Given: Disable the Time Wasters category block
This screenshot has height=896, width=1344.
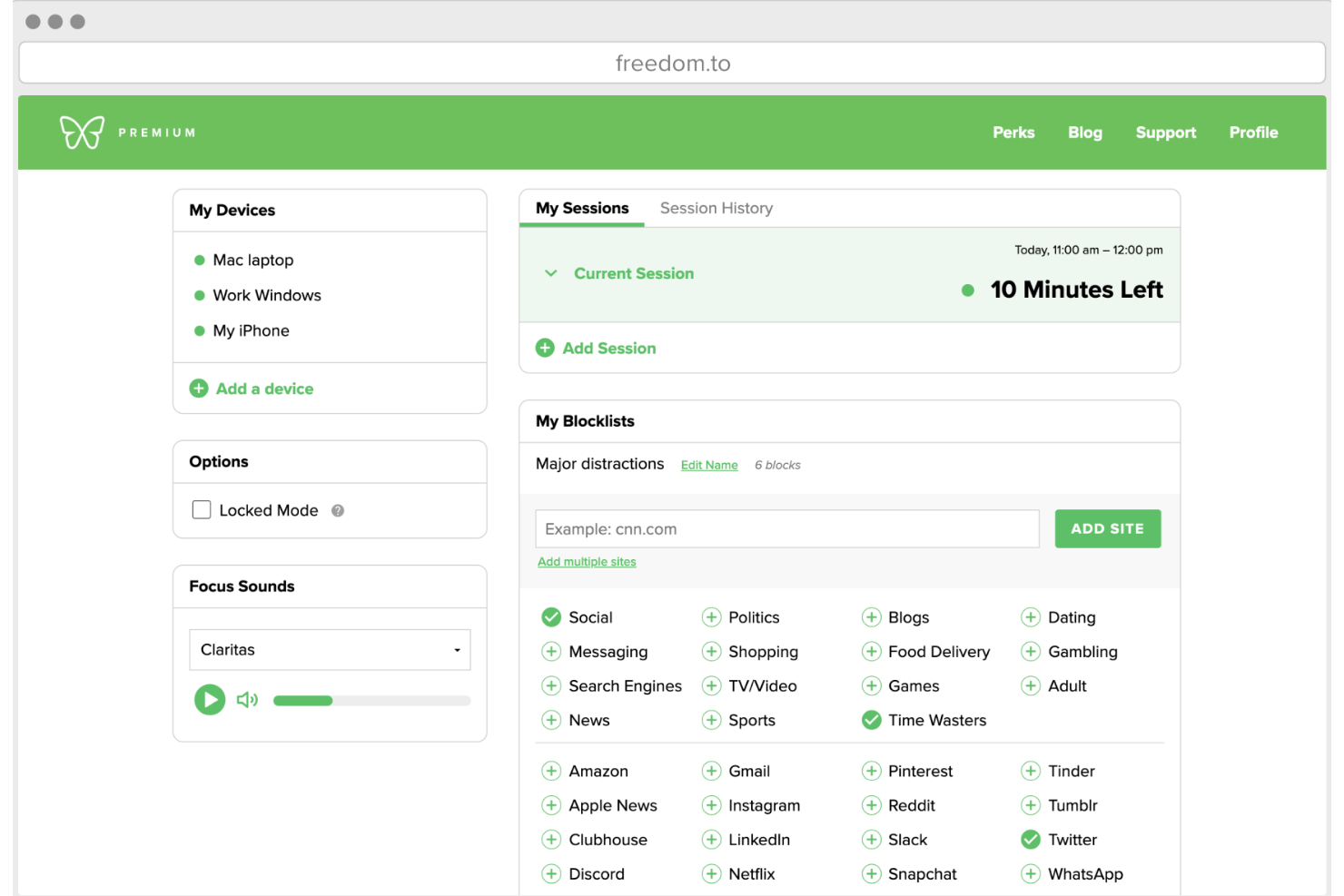Looking at the screenshot, I should (871, 720).
